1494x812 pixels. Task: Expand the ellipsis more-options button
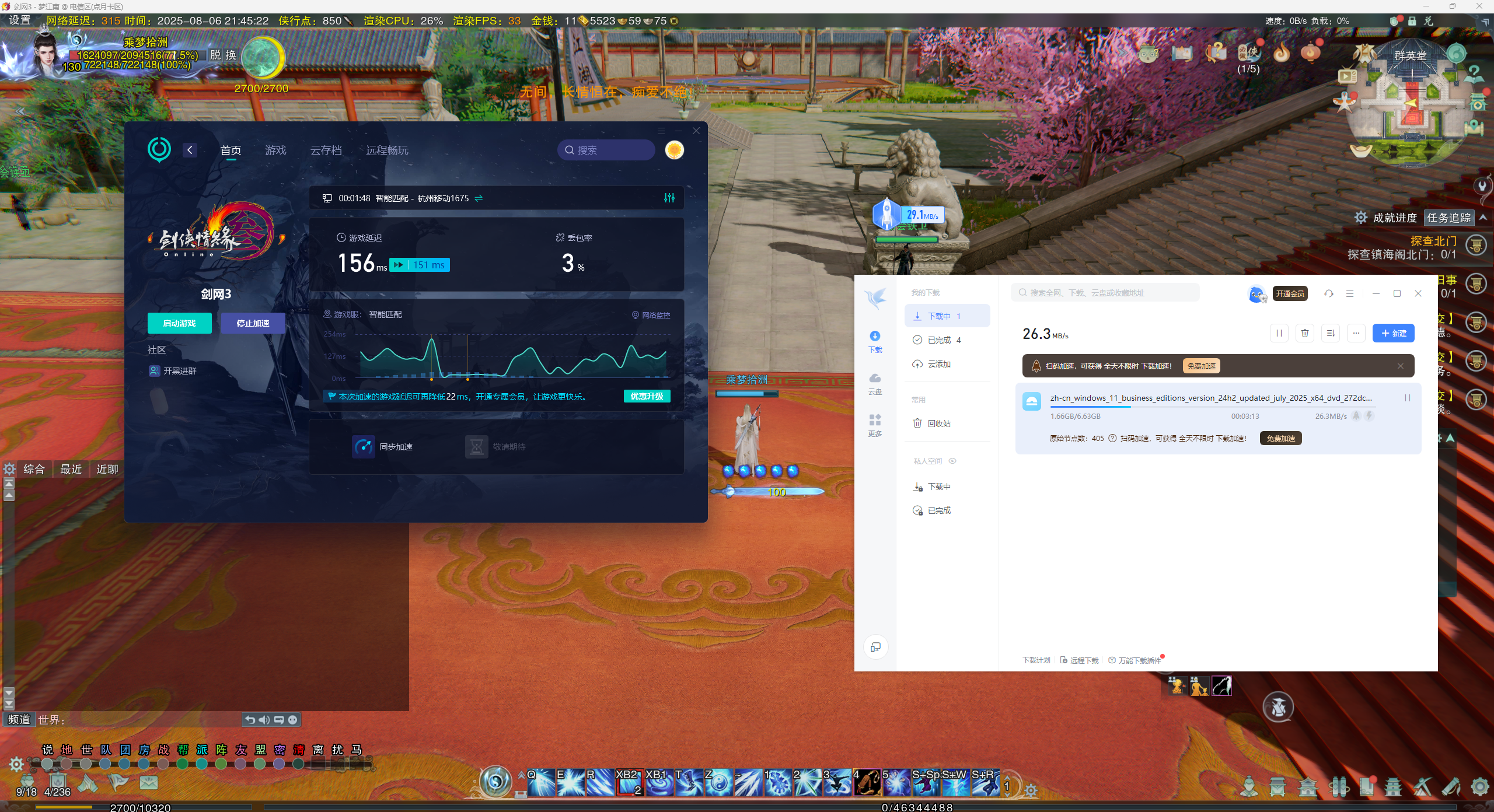(x=1356, y=333)
